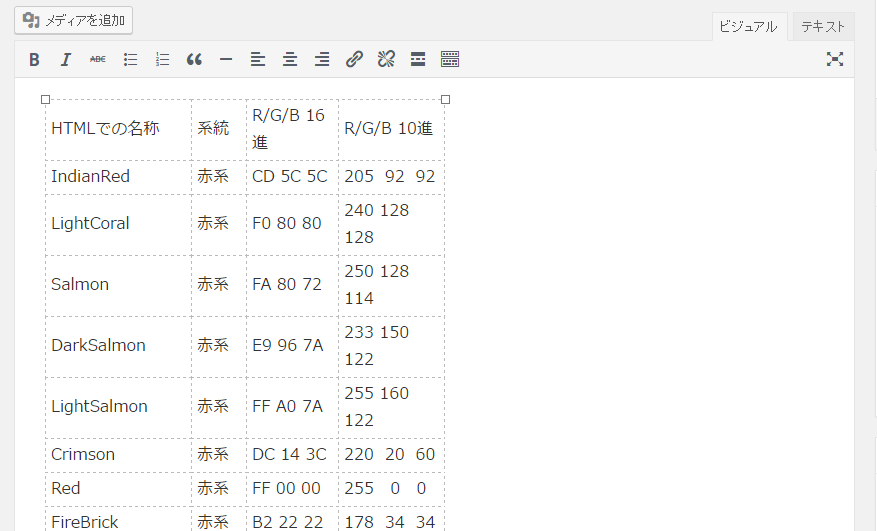Apply strikethrough formatting

(x=98, y=60)
